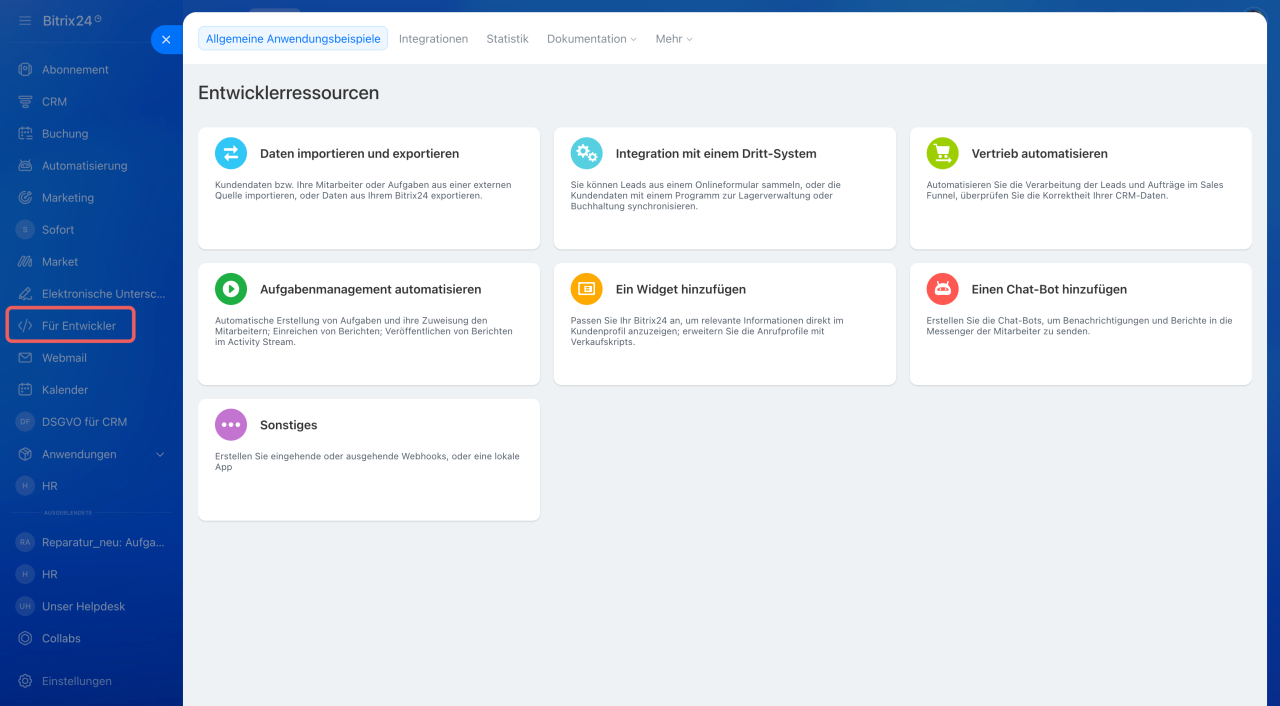The image size is (1280, 706).
Task: Open Daten importieren und exportieren card
Action: pyautogui.click(x=369, y=188)
